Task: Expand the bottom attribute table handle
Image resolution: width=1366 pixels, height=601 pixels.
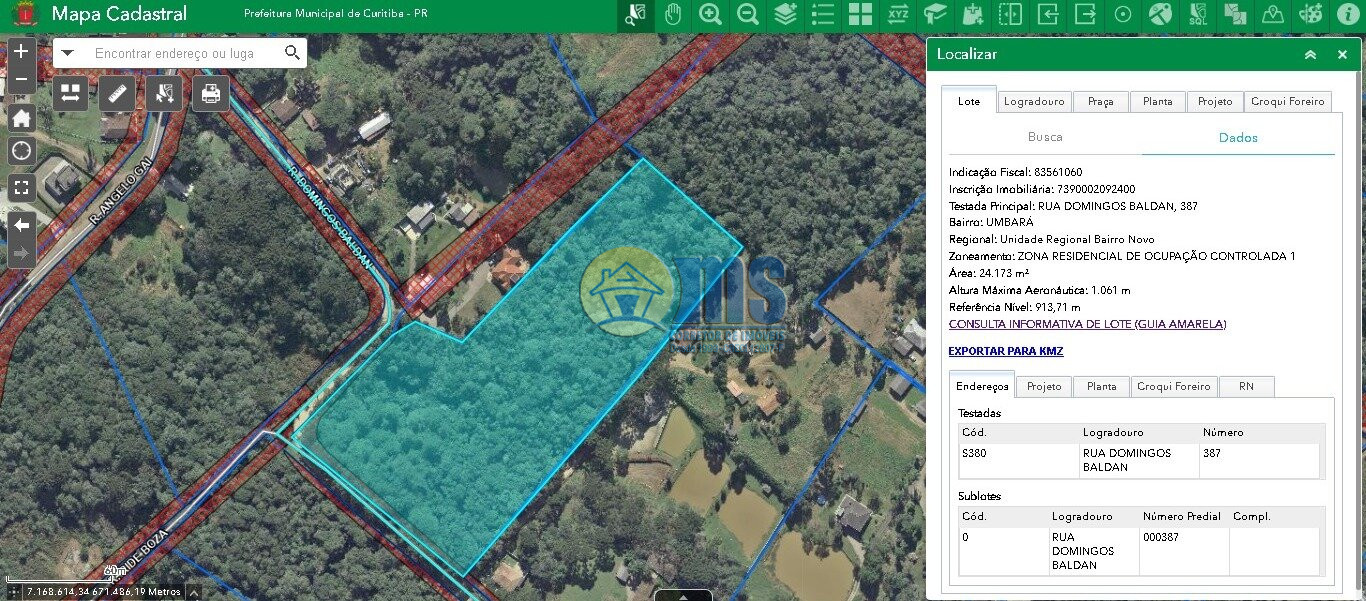Action: pos(683,595)
